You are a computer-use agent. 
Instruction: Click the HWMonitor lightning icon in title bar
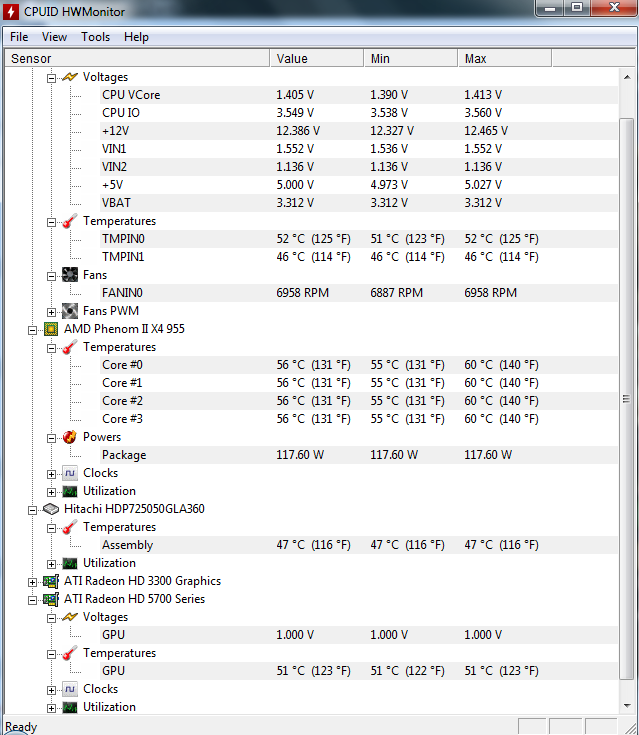click(11, 12)
